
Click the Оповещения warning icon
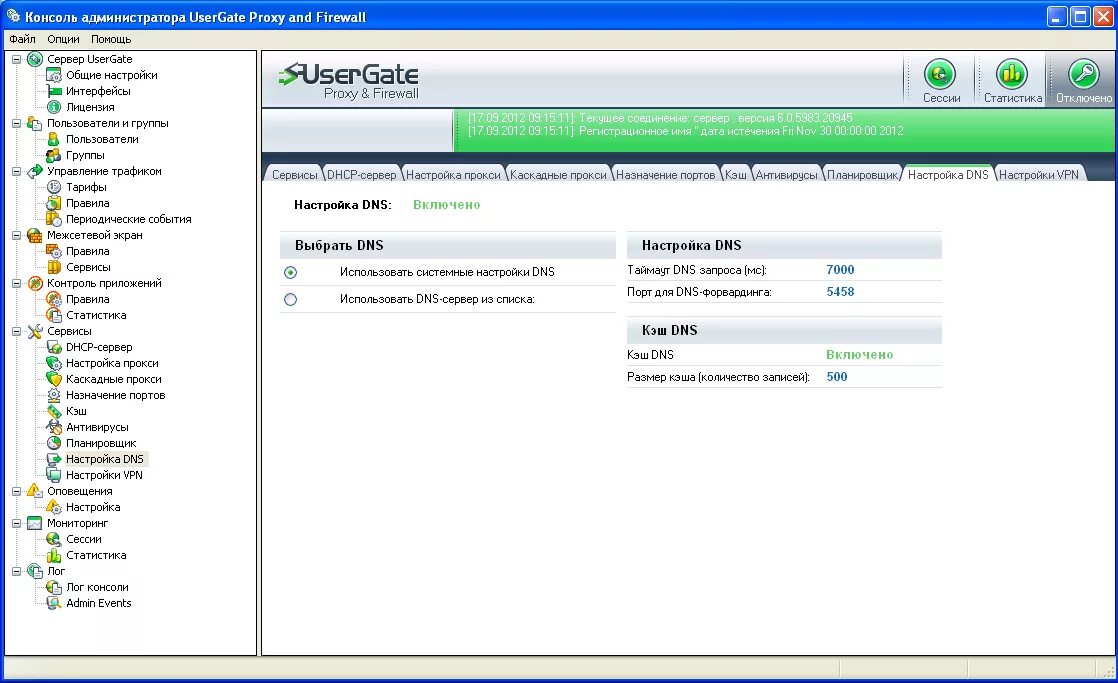pyautogui.click(x=34, y=491)
